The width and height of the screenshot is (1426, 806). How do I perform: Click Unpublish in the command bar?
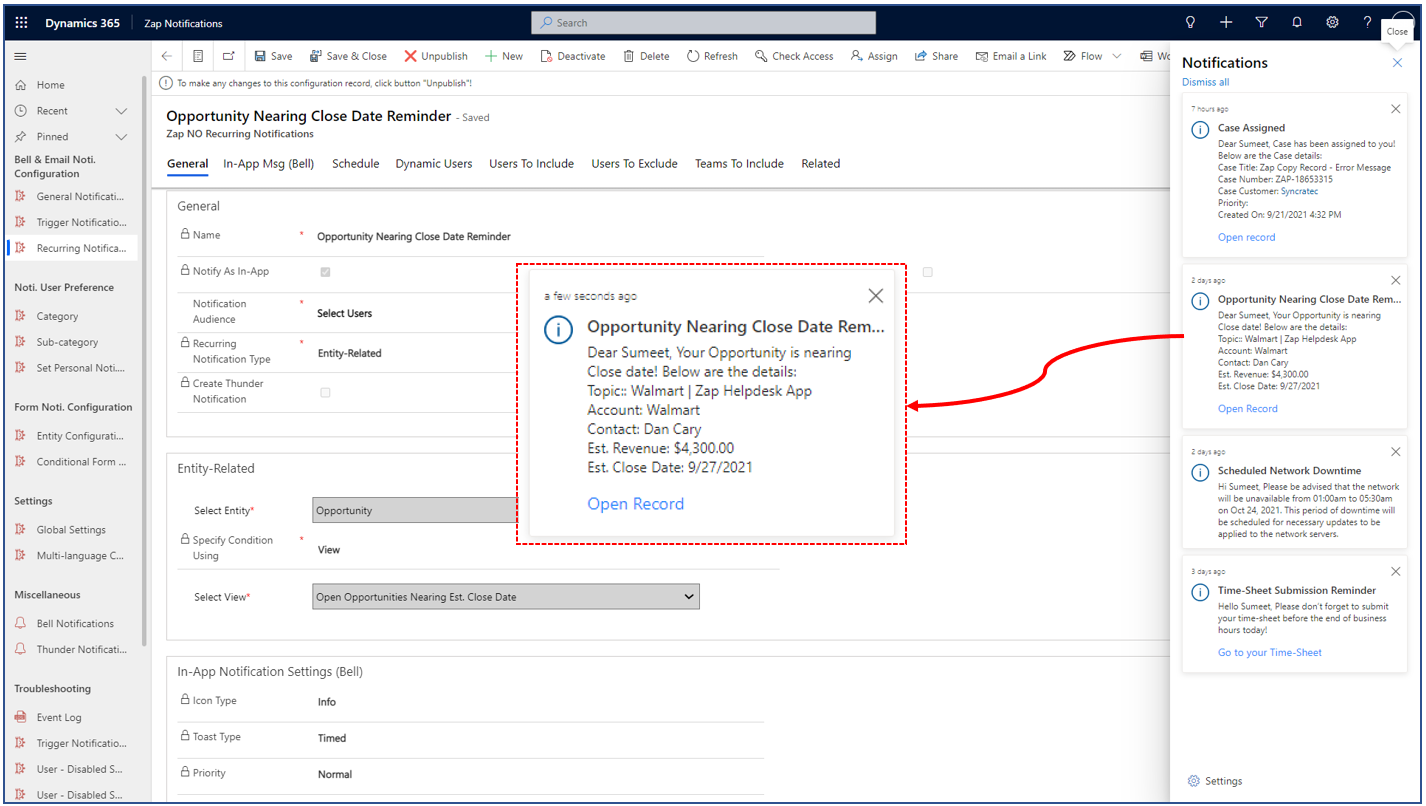[x=436, y=56]
